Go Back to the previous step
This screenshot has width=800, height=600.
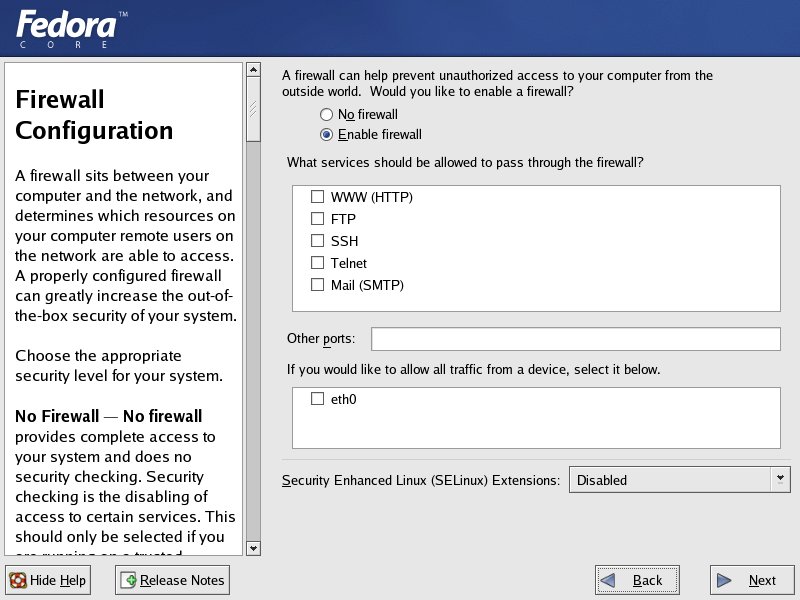click(637, 580)
